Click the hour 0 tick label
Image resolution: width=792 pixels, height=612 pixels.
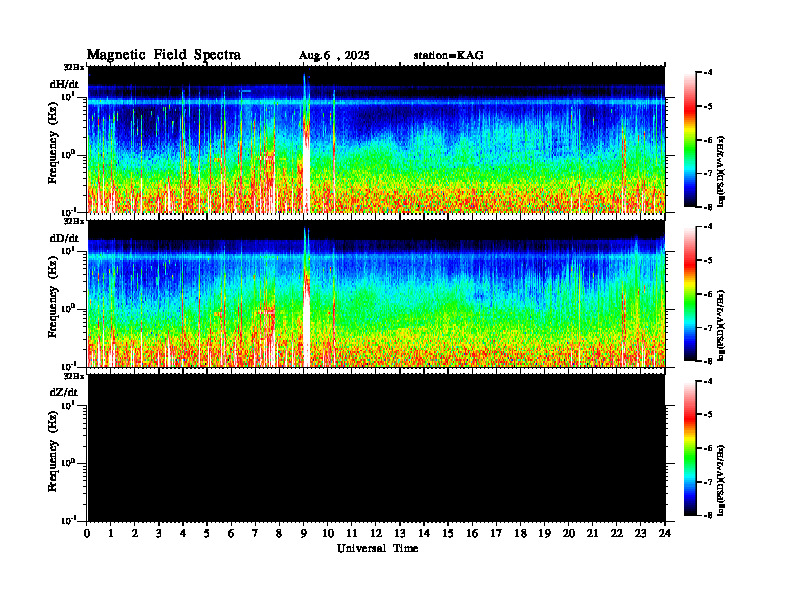pos(87,534)
